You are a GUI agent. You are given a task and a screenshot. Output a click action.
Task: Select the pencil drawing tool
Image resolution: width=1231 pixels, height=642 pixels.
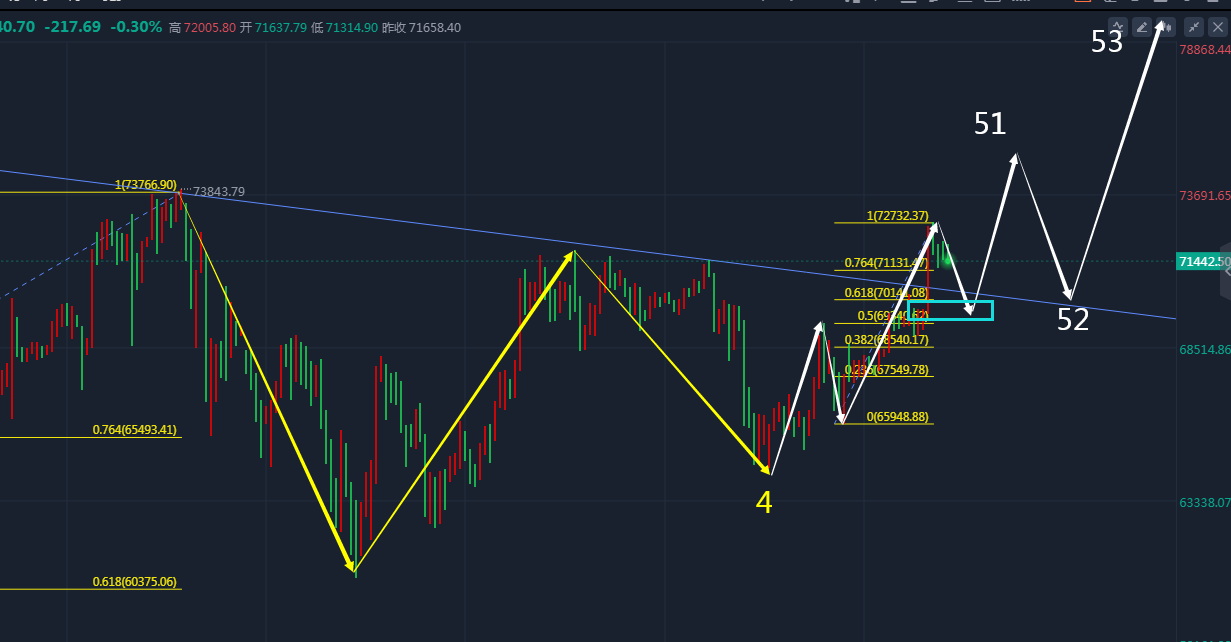1141,27
